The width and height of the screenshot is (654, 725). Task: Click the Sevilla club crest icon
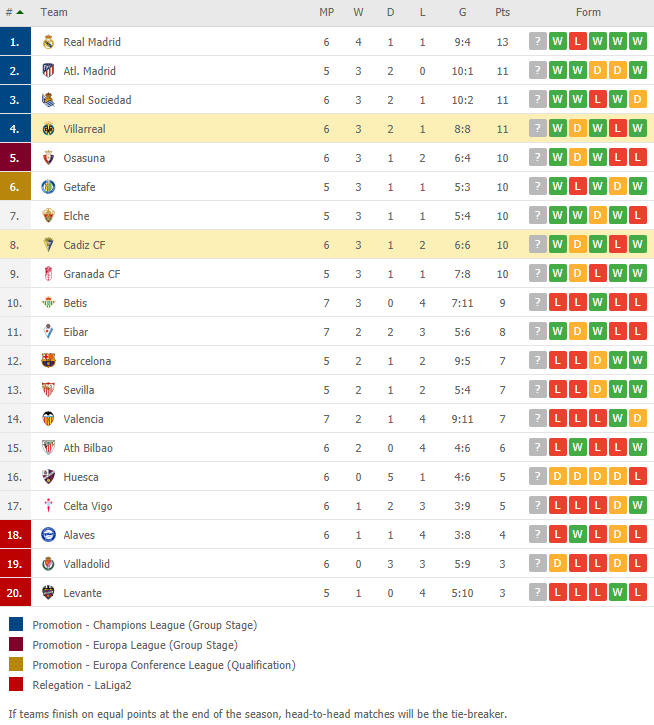pyautogui.click(x=48, y=390)
